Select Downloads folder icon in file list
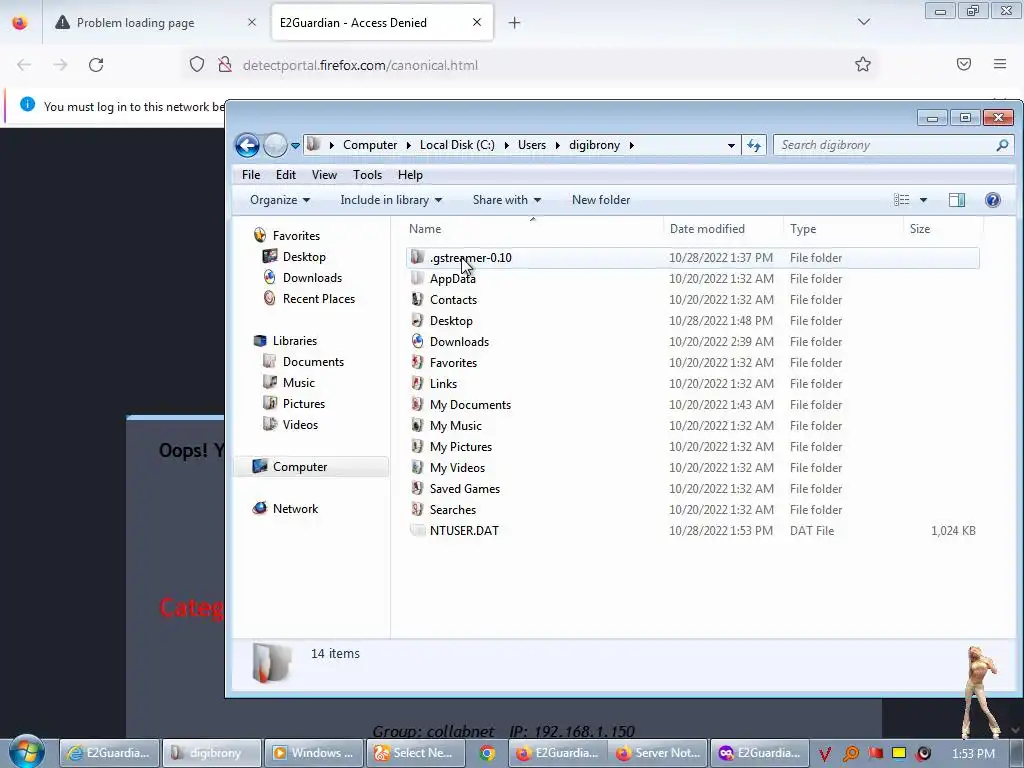 click(417, 341)
